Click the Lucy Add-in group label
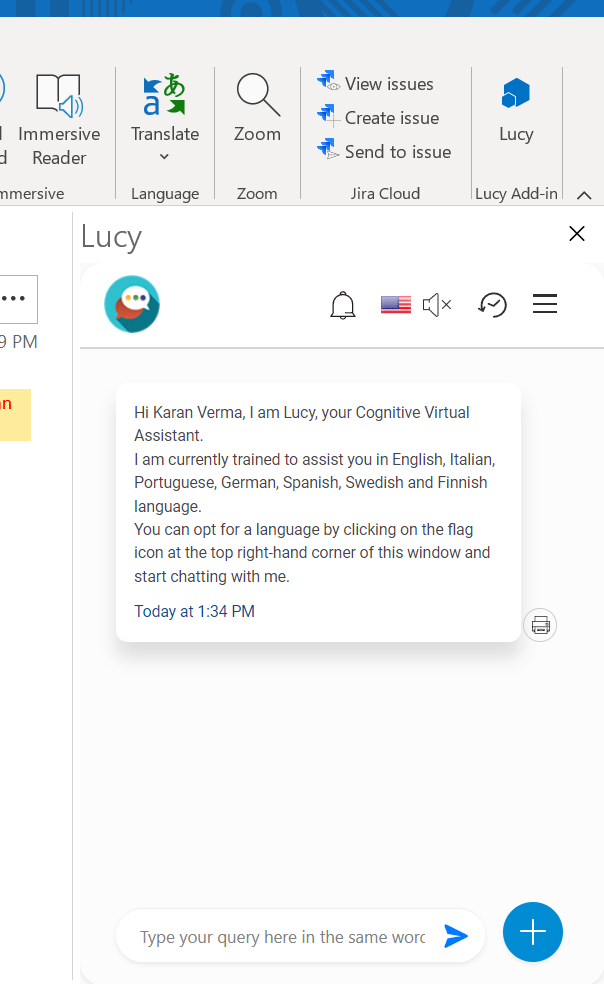604x984 pixels. (516, 193)
